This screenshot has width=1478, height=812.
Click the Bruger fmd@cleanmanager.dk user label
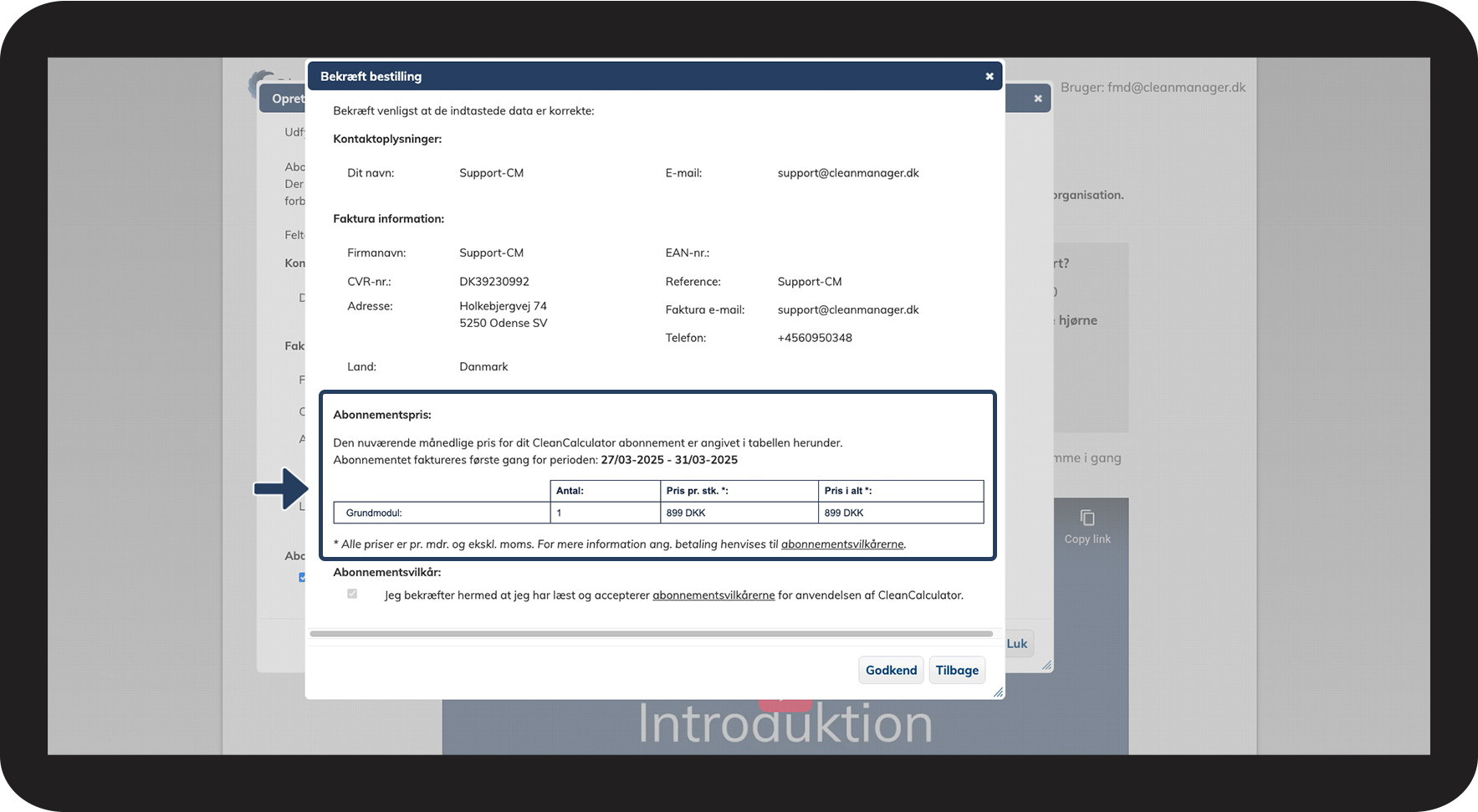point(1153,87)
